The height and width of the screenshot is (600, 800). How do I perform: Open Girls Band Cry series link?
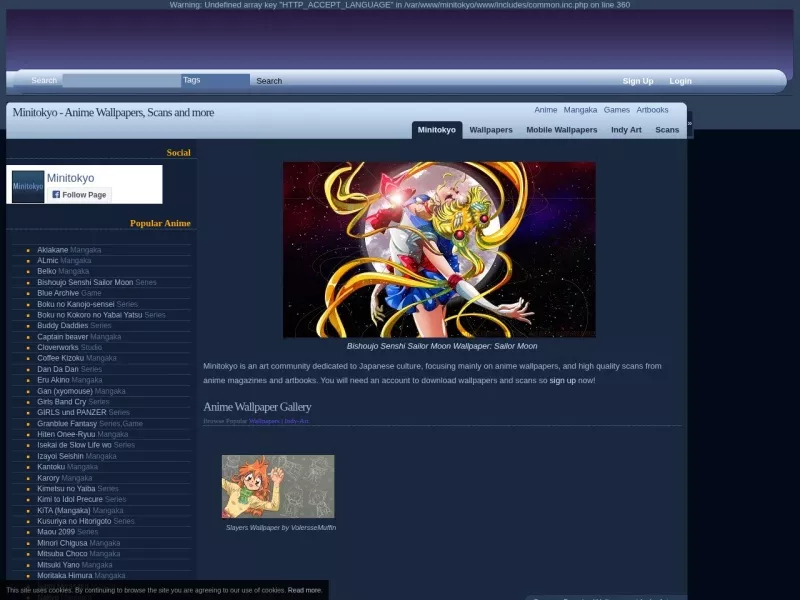(62, 402)
